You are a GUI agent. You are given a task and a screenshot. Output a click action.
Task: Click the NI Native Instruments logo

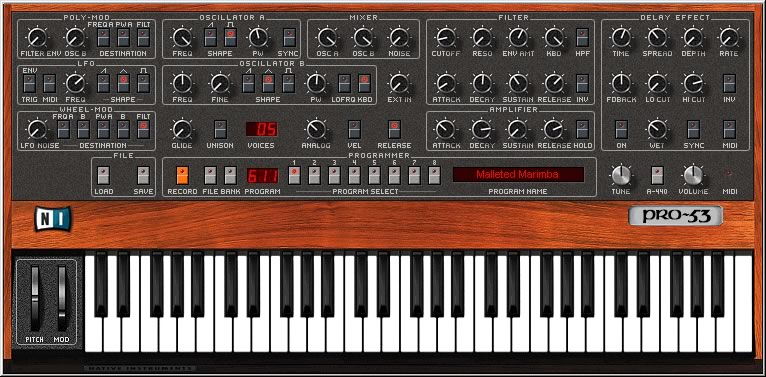[x=52, y=218]
